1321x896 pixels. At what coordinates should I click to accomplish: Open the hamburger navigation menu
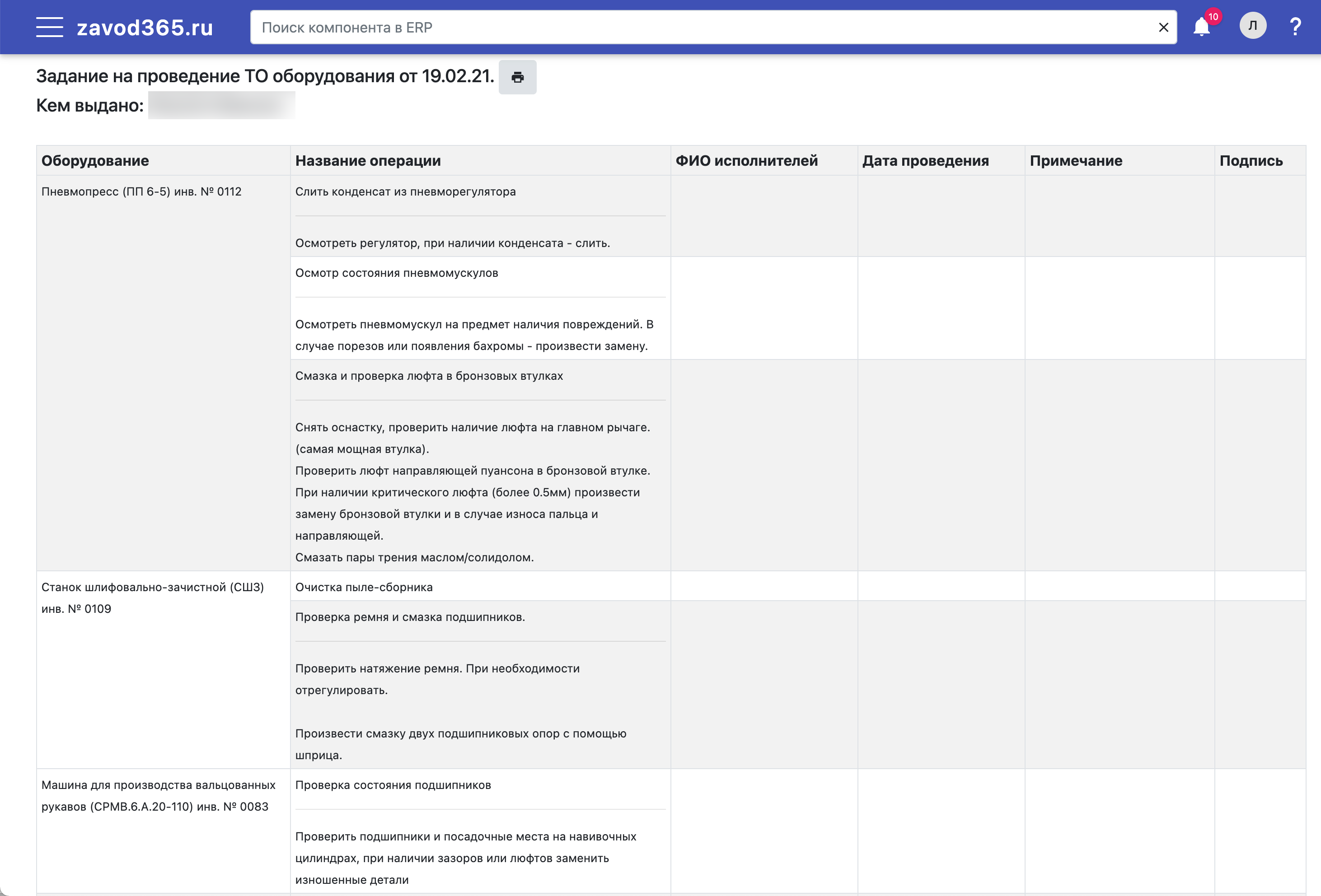coord(49,27)
